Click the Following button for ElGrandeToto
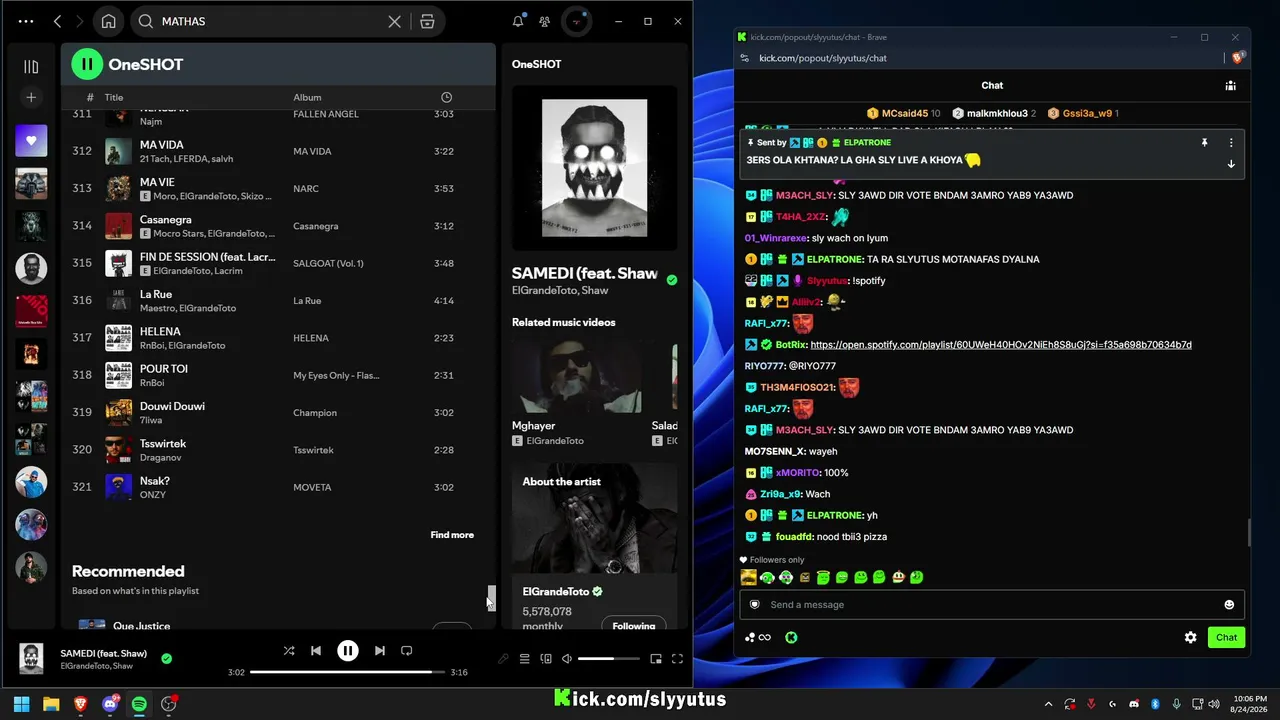1280x720 pixels. (634, 626)
